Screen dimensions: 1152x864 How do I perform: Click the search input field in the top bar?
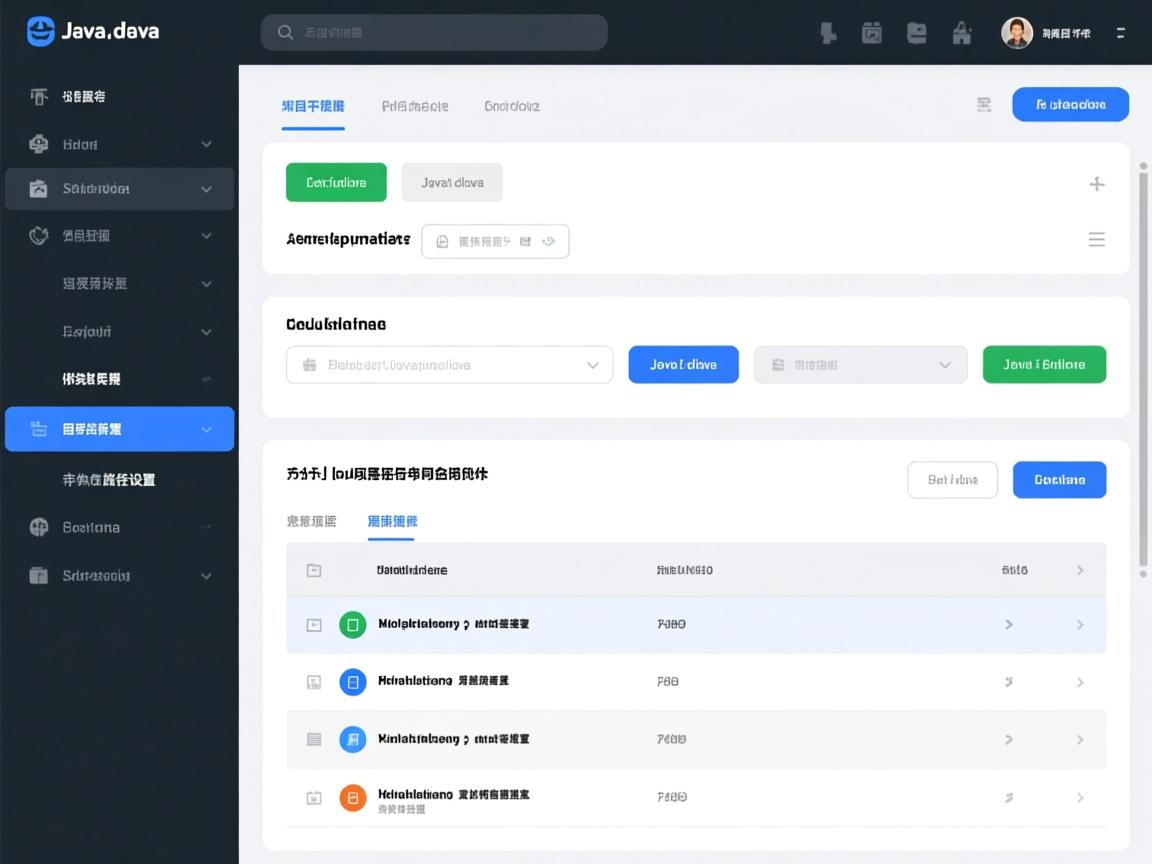433,32
